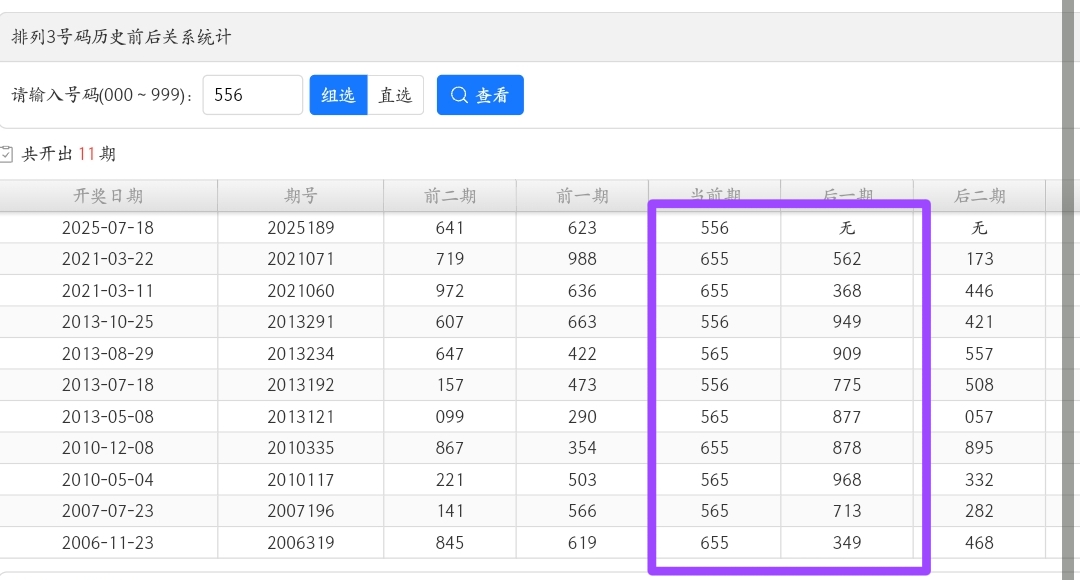1080x580 pixels.
Task: Click value 909 in the 2013234 row
Action: pyautogui.click(x=847, y=353)
